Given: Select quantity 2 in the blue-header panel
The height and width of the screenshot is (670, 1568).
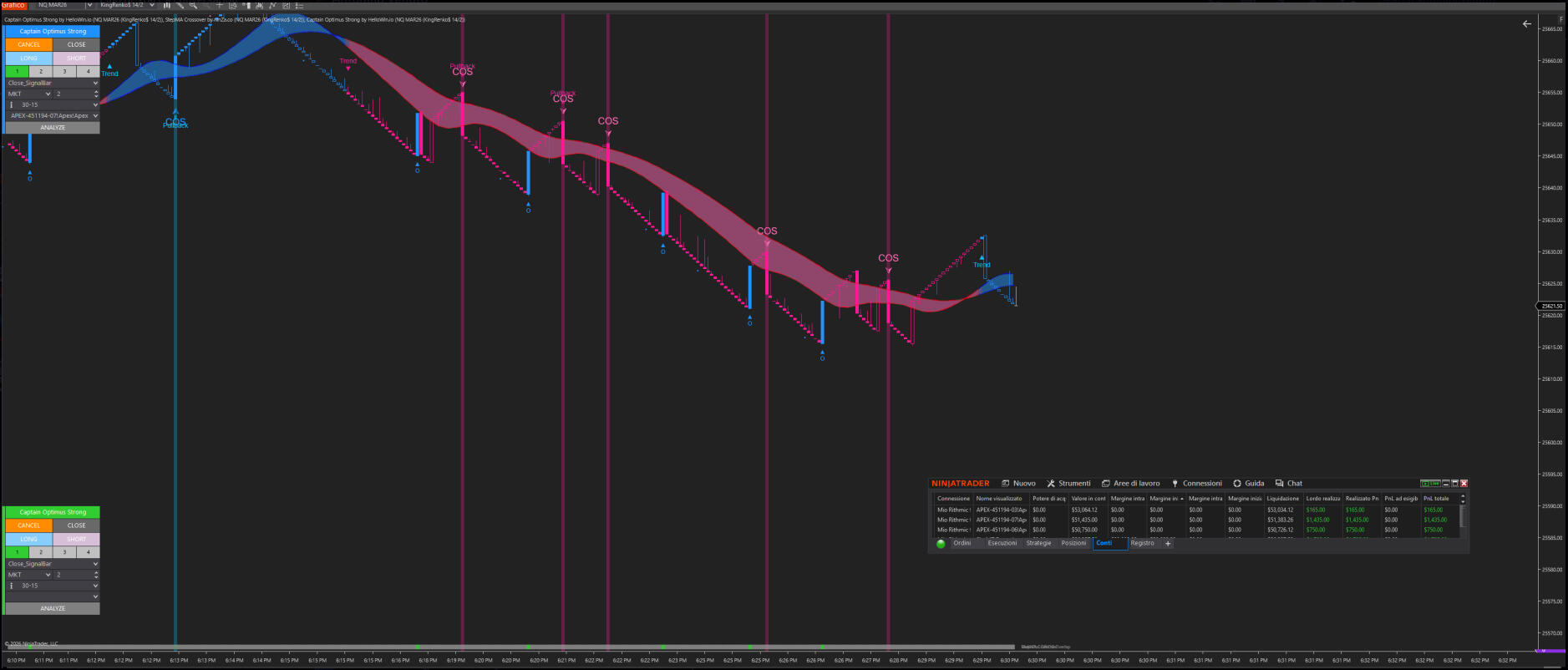Looking at the screenshot, I should click(41, 71).
